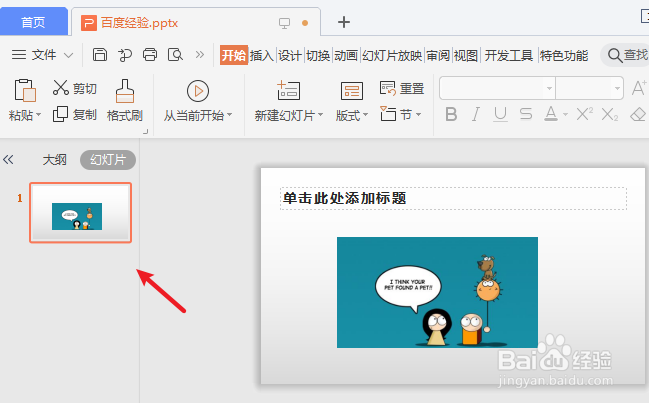Click the clear formatting eraser icon
This screenshot has height=403, width=649.
point(638,114)
